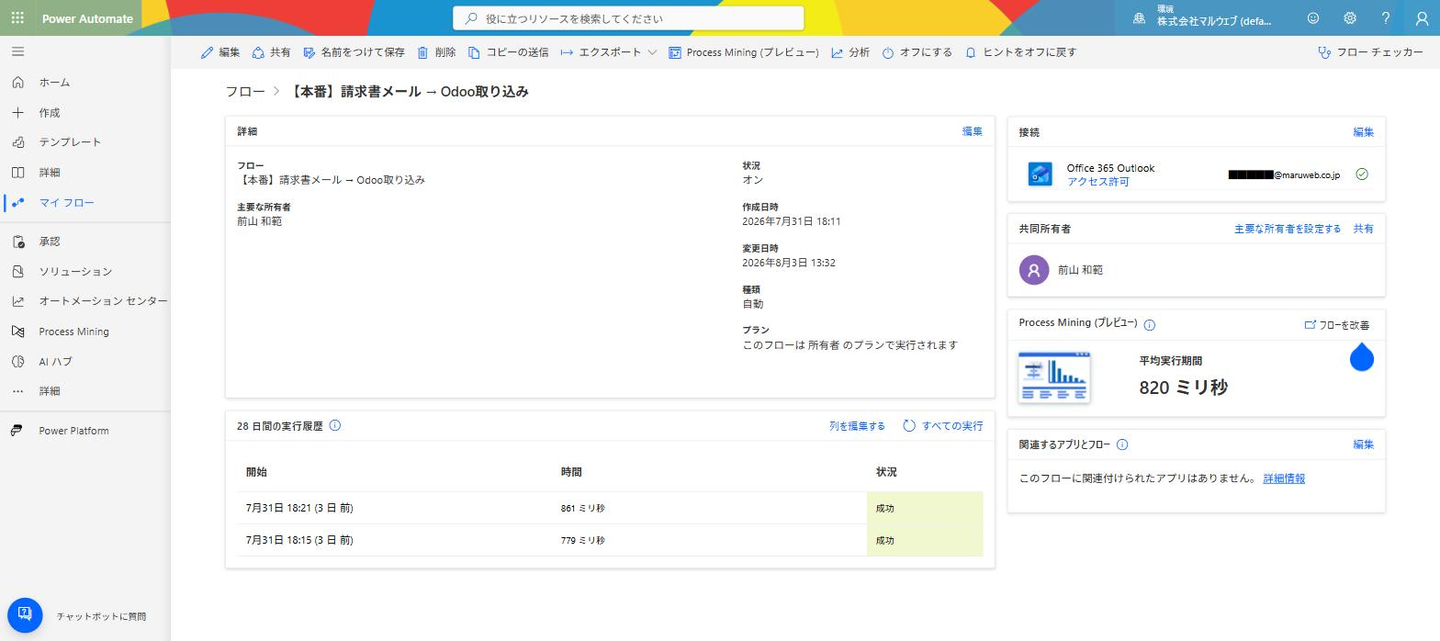Image resolution: width=1440 pixels, height=641 pixels.
Task: Click the 861 ミリ秒 duration cell
Action: pyautogui.click(x=583, y=509)
